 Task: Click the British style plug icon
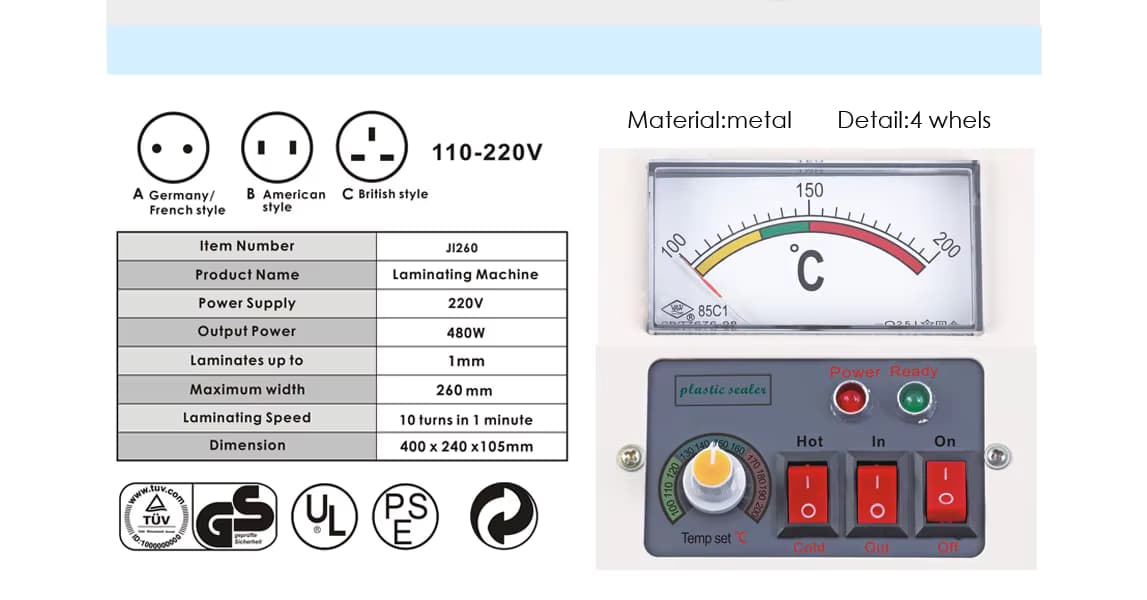click(x=372, y=146)
